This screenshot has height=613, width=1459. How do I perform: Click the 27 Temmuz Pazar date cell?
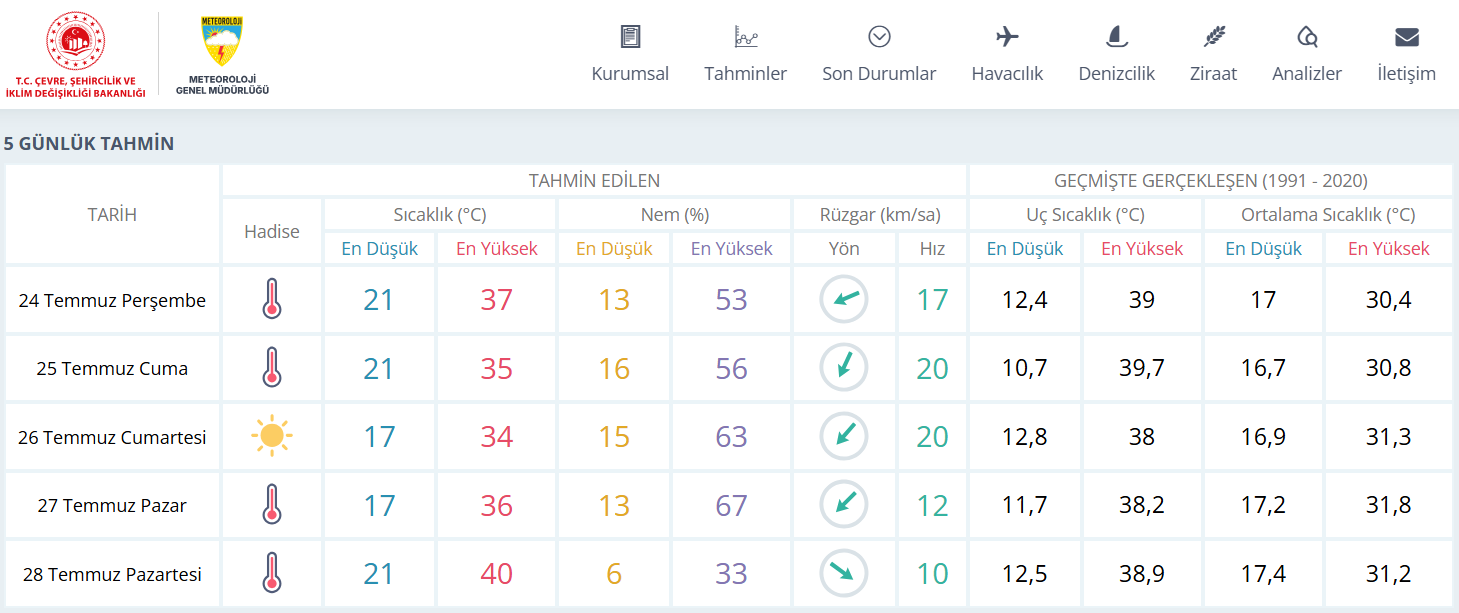112,506
